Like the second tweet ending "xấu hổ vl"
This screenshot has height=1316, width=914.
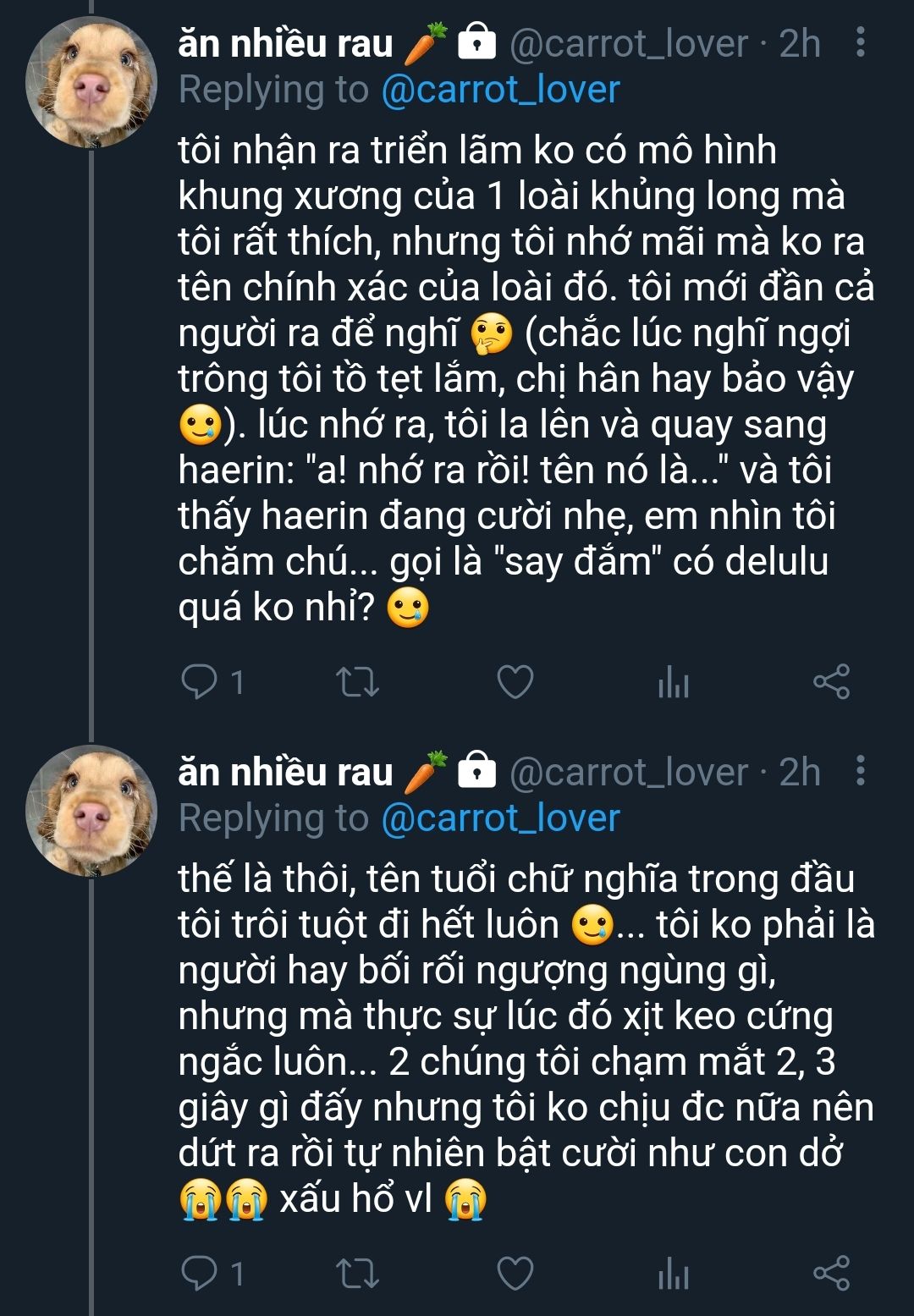[x=515, y=1273]
